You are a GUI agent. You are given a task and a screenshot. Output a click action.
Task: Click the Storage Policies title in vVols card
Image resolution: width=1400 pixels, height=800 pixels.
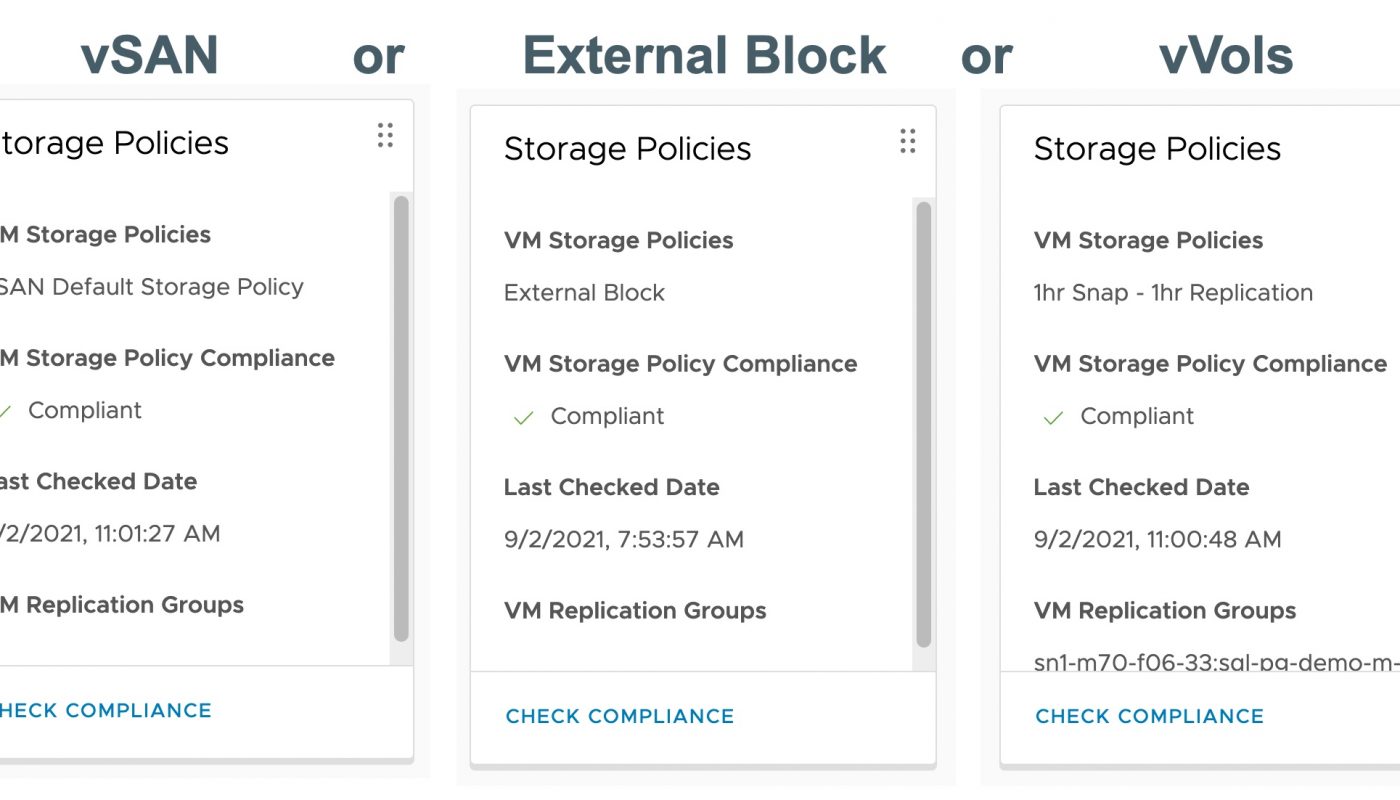click(1157, 149)
